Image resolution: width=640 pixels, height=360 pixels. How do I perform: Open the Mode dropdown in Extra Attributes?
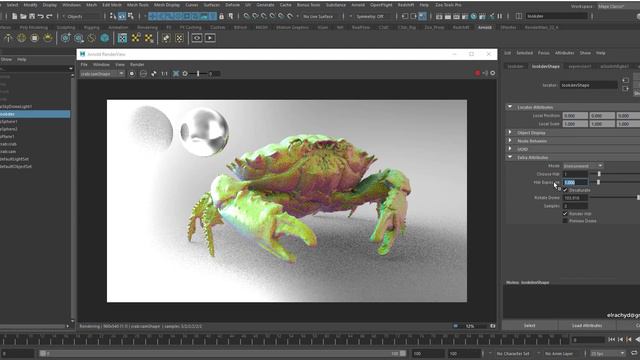tap(583, 166)
